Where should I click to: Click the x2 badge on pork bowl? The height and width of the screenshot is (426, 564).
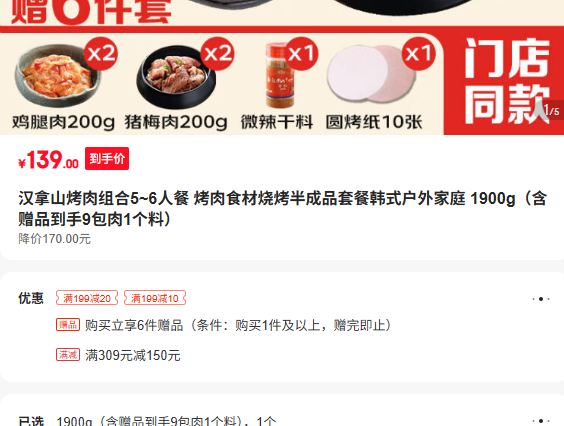[217, 54]
